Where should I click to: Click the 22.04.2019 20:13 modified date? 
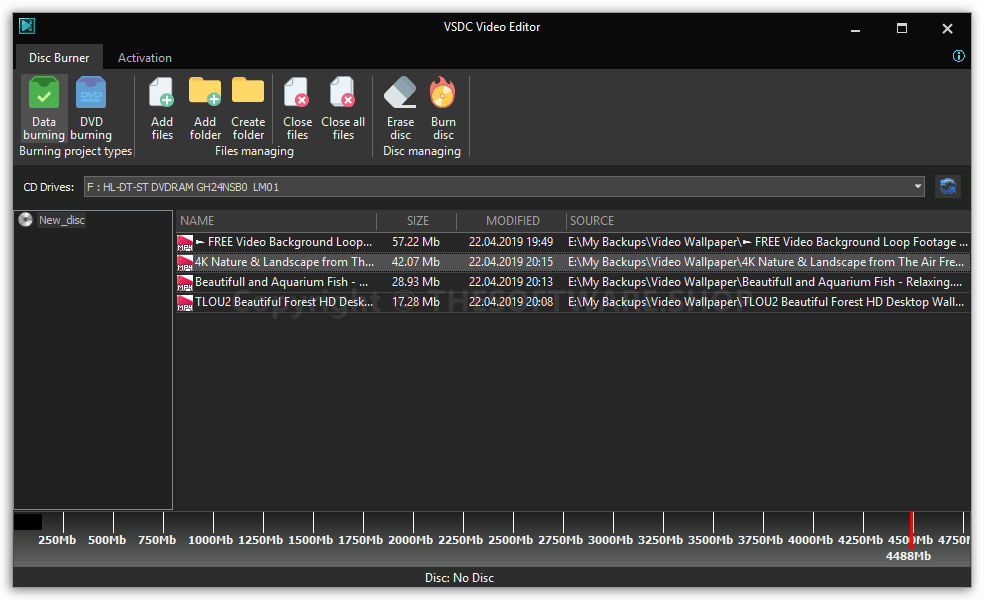tap(511, 282)
